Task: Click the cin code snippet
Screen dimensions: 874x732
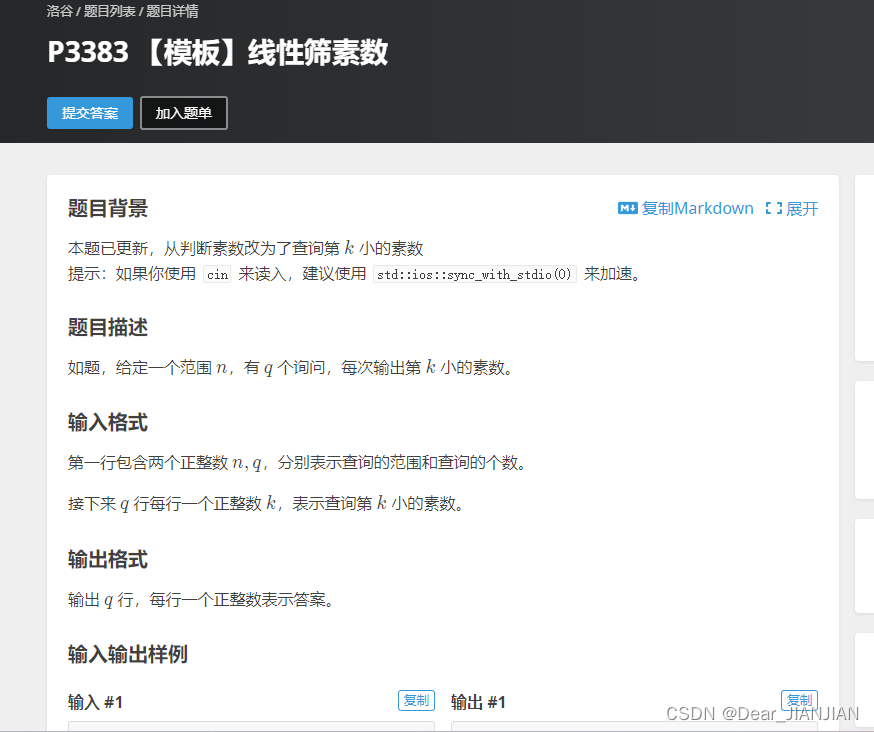Action: tap(217, 274)
